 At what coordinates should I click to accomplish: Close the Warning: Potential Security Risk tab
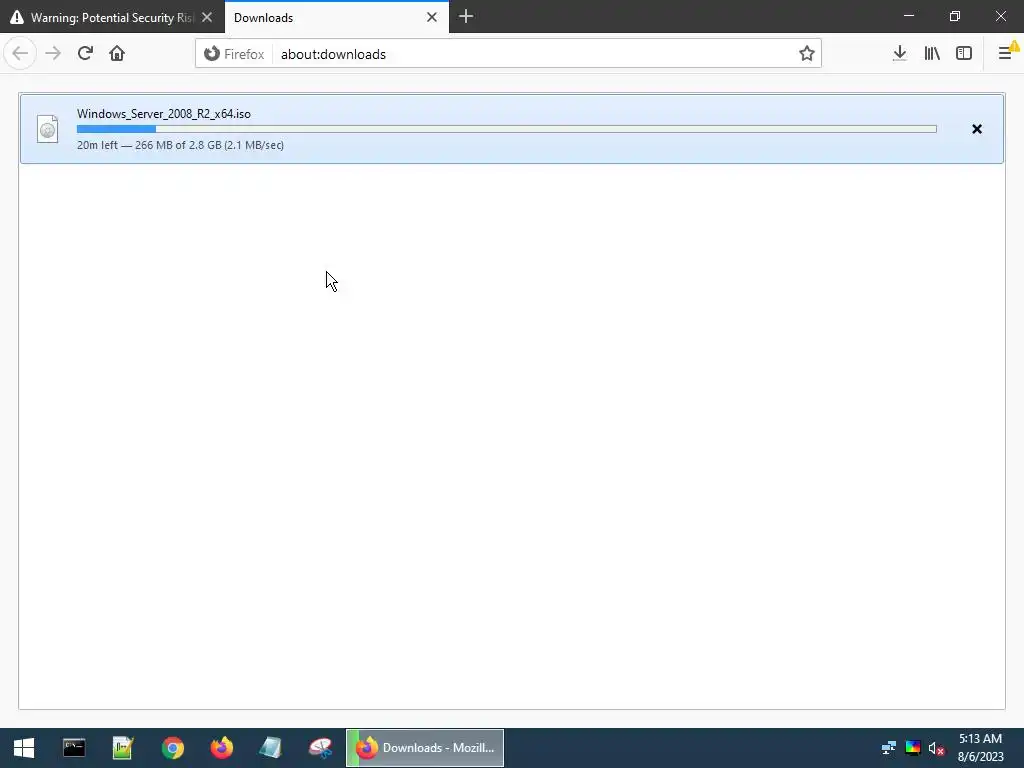click(207, 18)
